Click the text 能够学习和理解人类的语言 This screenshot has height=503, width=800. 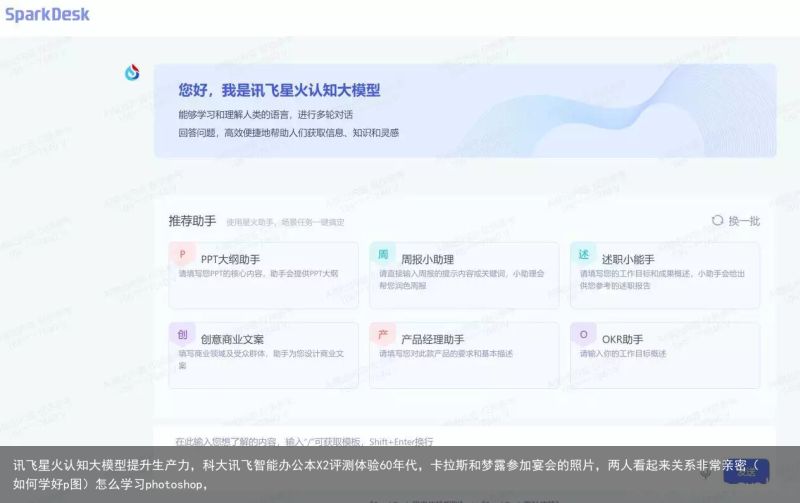pyautogui.click(x=233, y=114)
